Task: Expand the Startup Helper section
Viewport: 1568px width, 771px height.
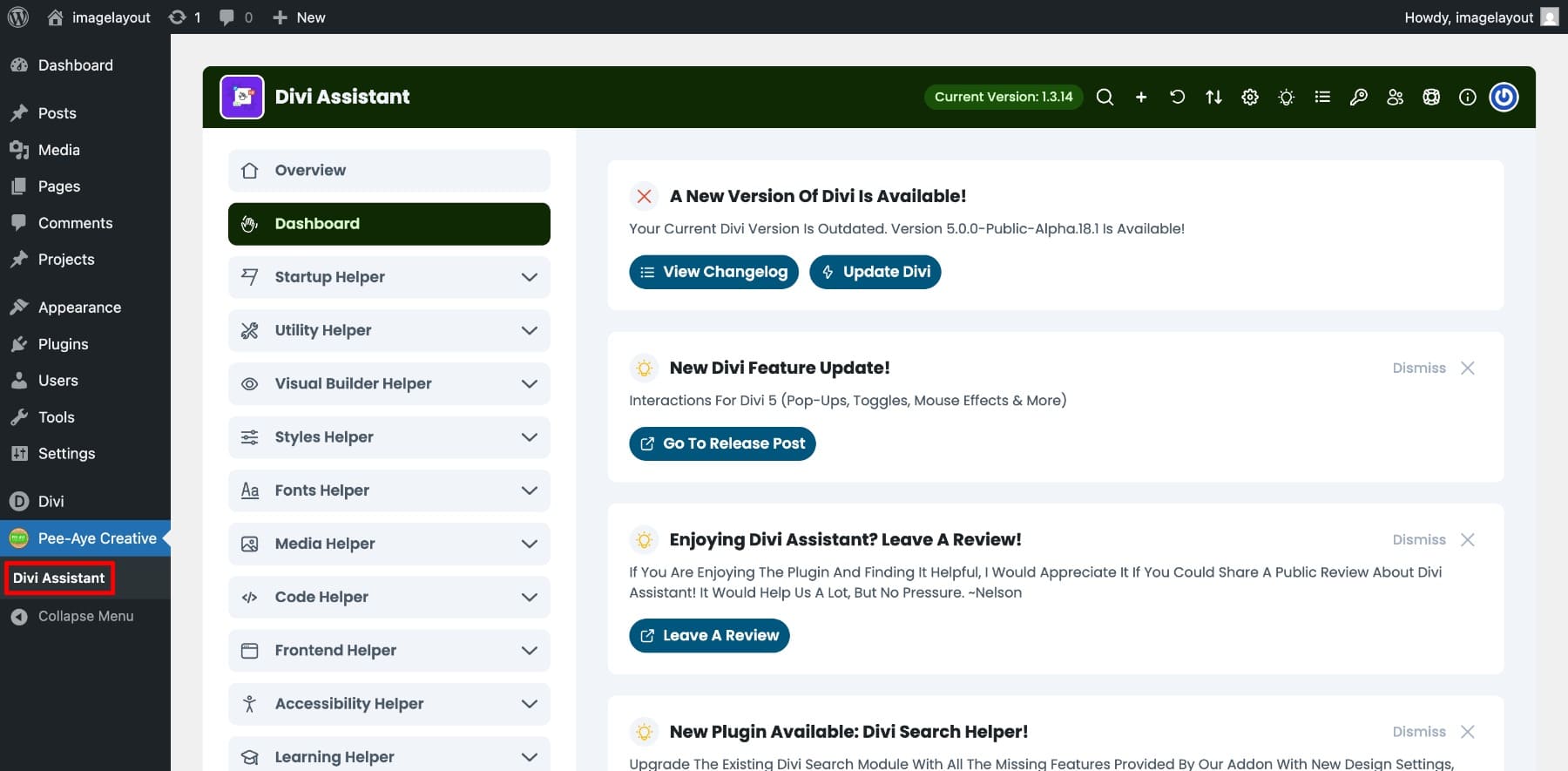Action: coord(389,277)
